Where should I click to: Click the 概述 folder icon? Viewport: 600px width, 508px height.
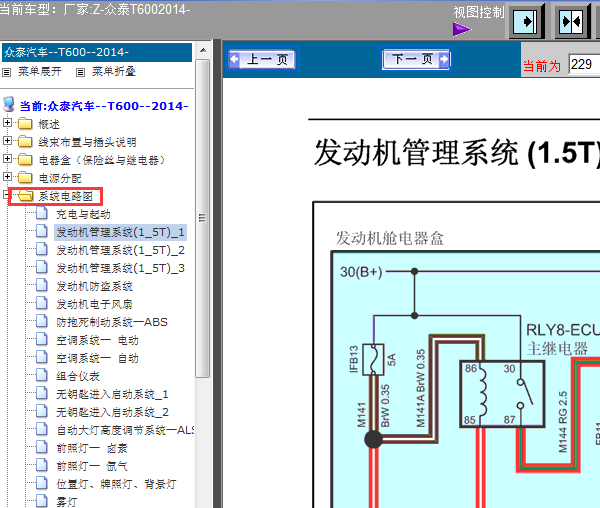click(x=25, y=124)
